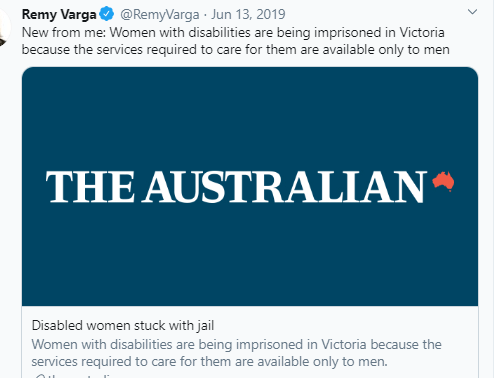499x378 pixels.
Task: Open the Remy Varga profile name
Action: click(x=59, y=14)
